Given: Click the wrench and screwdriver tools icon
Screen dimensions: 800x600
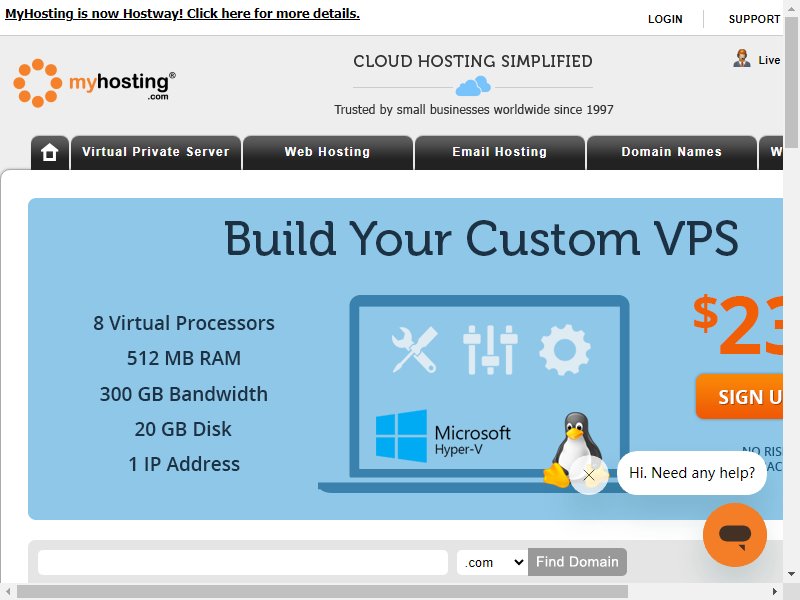Looking at the screenshot, I should (x=414, y=350).
